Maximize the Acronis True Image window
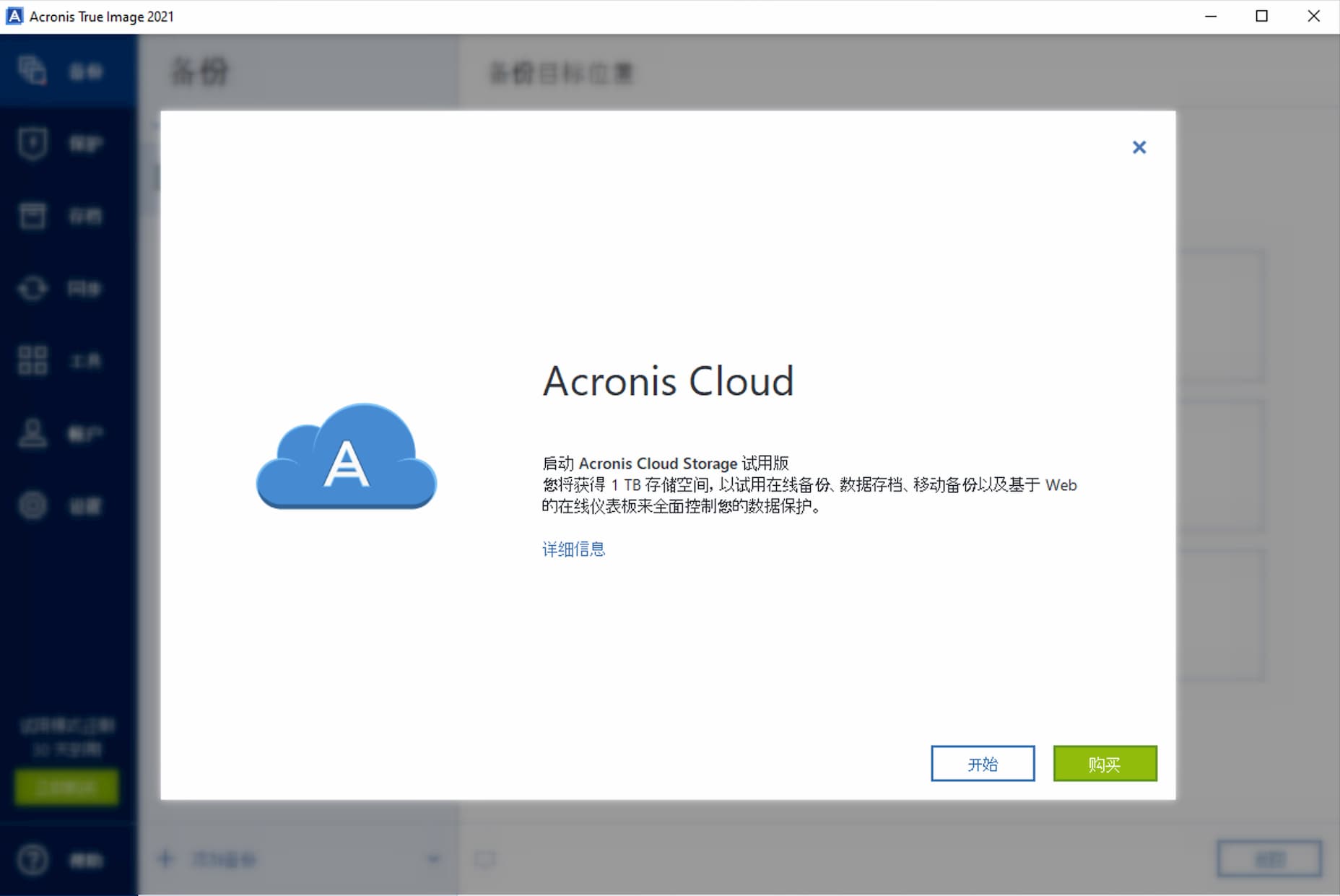Image resolution: width=1340 pixels, height=896 pixels. [1262, 16]
